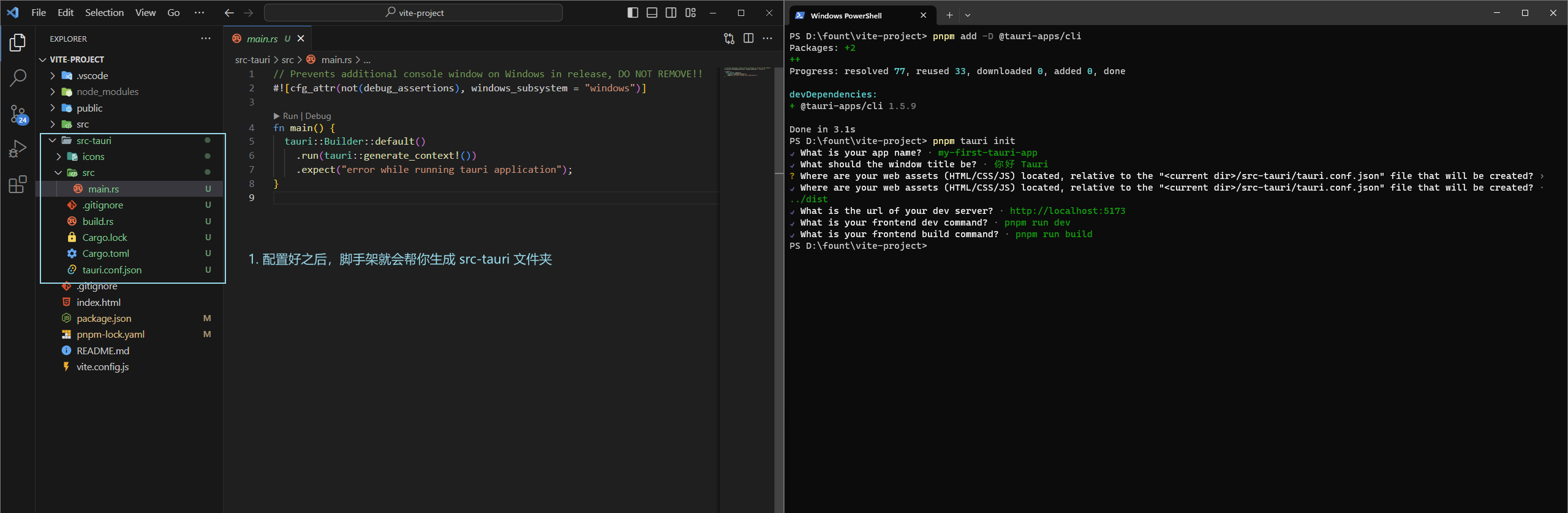Go back with the left arrow
This screenshot has width=1568, height=513.
click(x=229, y=12)
